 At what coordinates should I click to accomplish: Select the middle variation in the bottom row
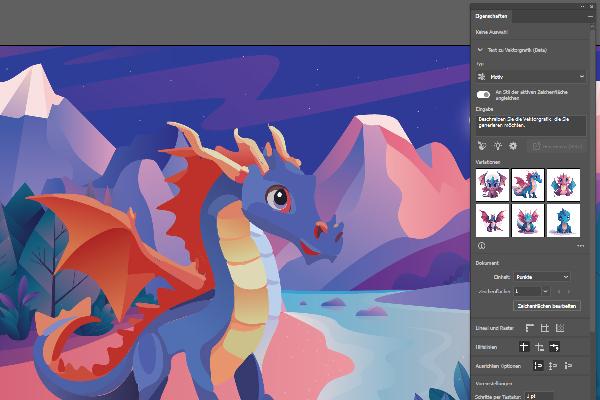pyautogui.click(x=528, y=220)
